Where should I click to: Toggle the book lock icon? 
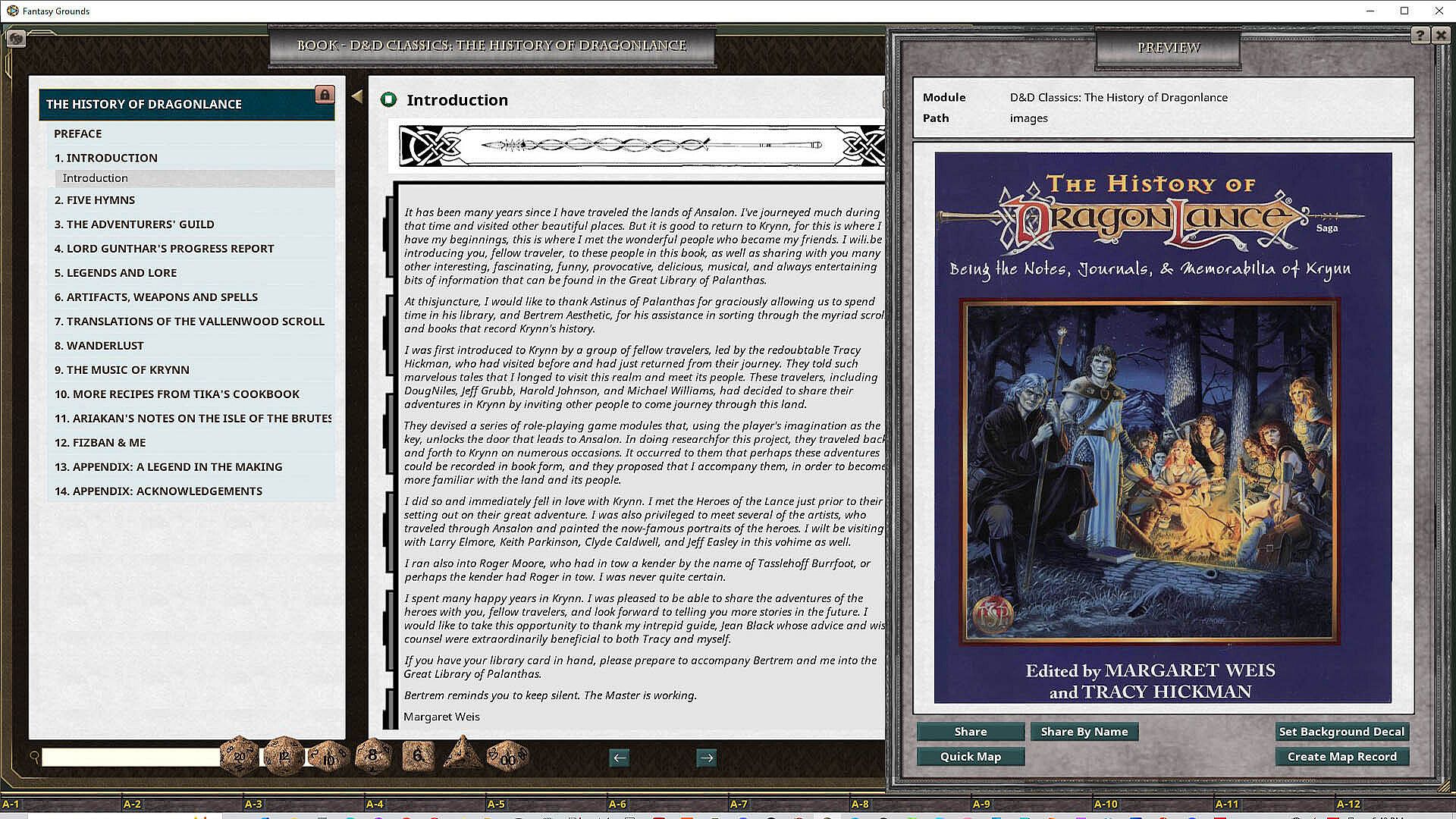pos(325,95)
